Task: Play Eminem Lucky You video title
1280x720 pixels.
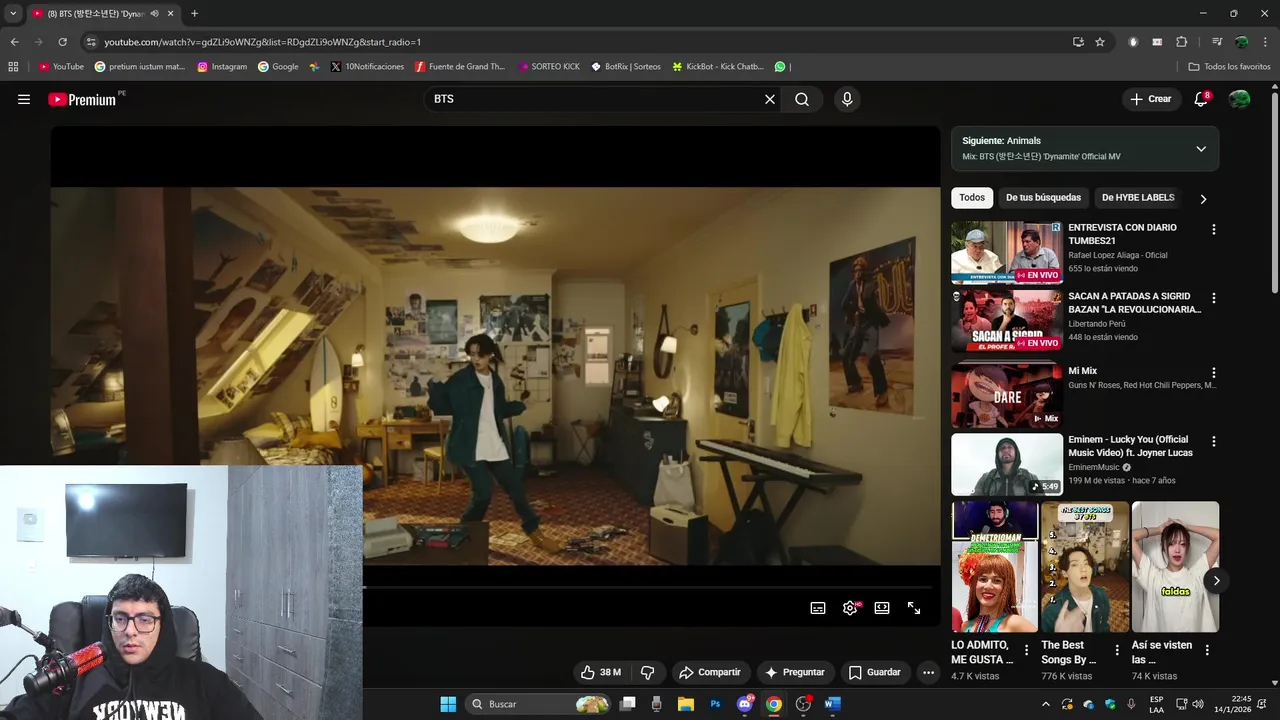Action: 1130,446
